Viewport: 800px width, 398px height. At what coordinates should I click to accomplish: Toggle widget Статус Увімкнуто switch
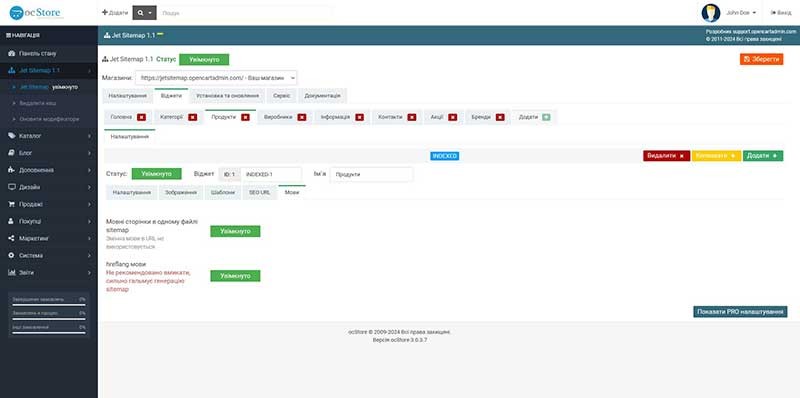(x=157, y=174)
